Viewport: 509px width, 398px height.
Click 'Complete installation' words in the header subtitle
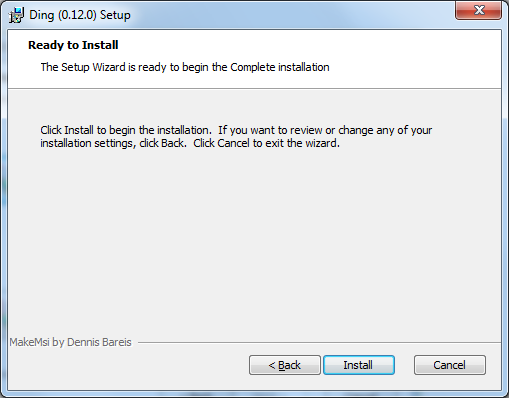pyautogui.click(x=280, y=67)
